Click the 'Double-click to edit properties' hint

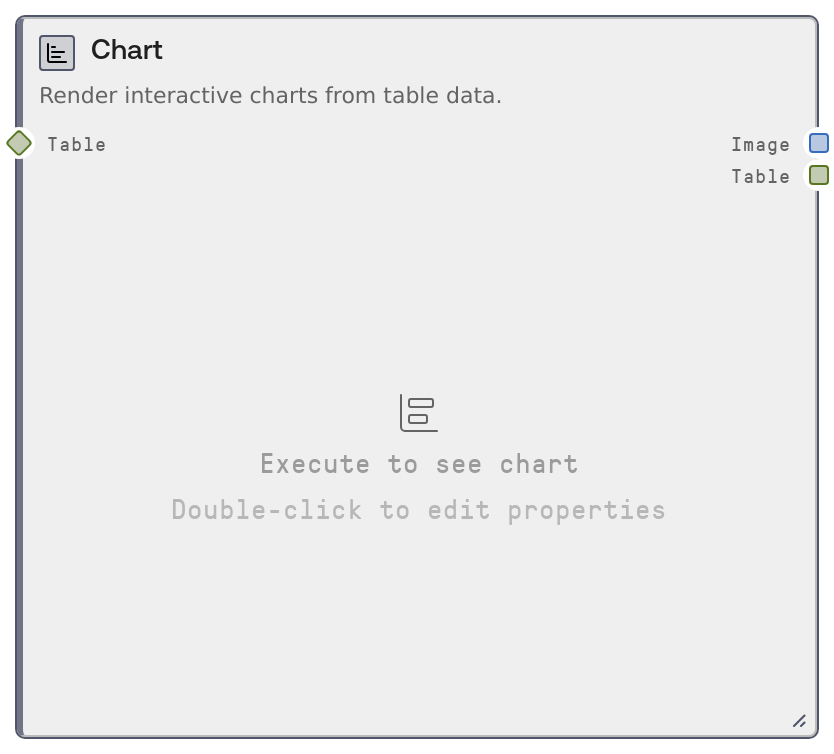[x=419, y=510]
